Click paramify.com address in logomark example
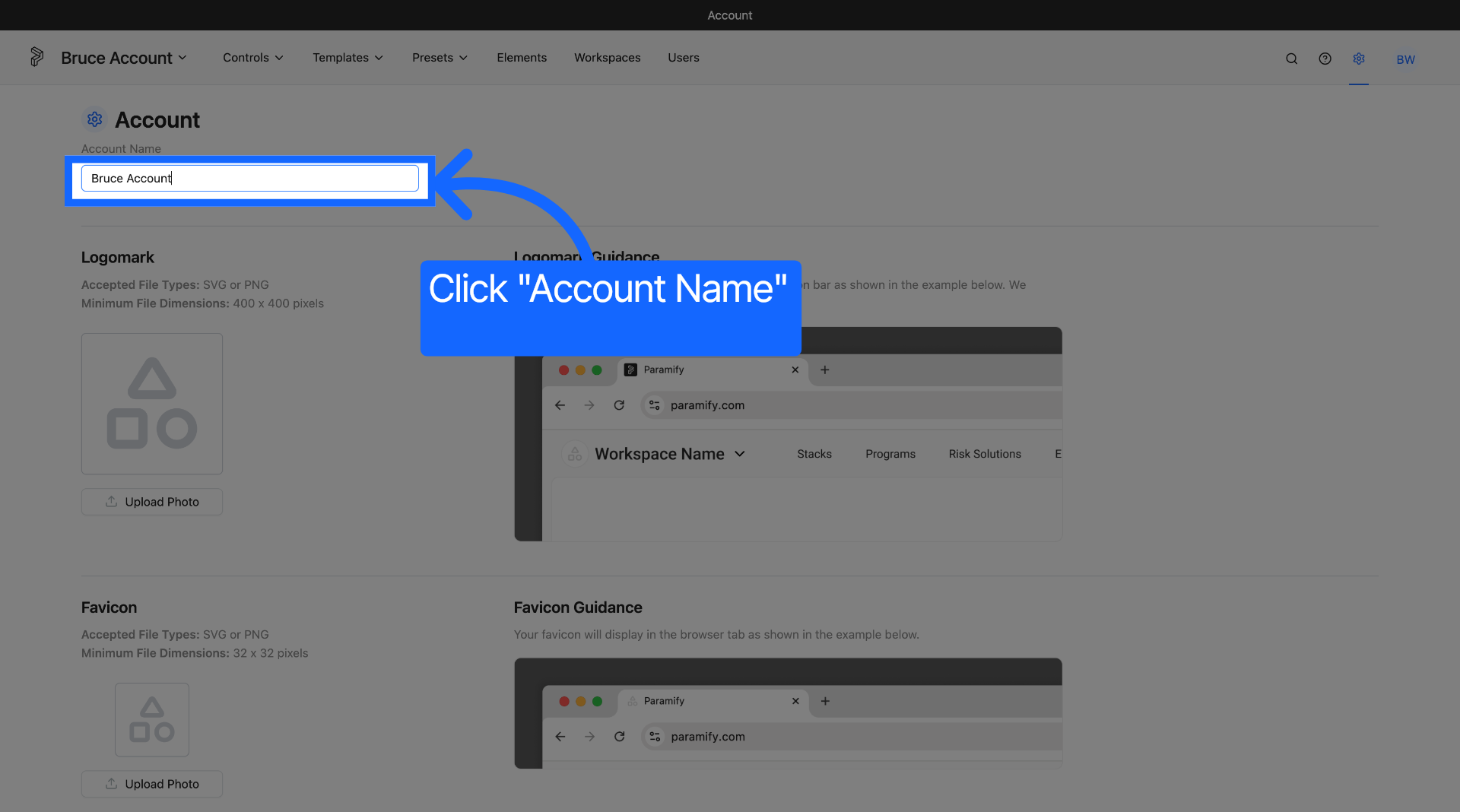1460x812 pixels. point(707,405)
